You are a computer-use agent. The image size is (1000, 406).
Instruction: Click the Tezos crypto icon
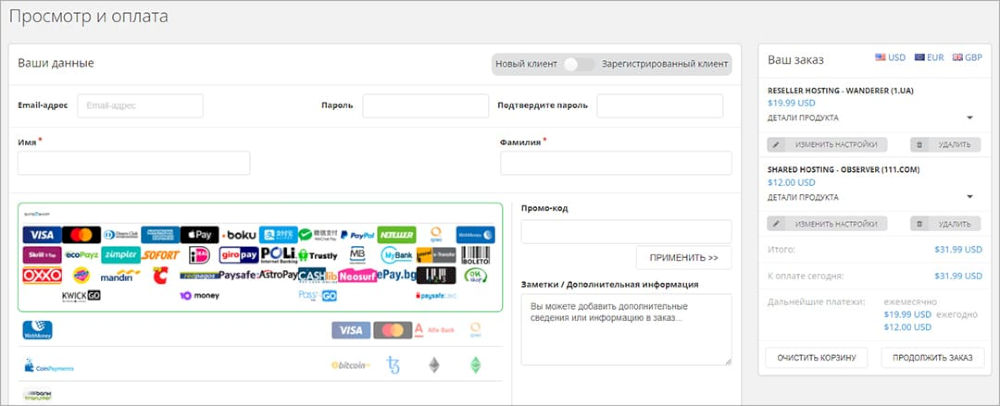(393, 365)
